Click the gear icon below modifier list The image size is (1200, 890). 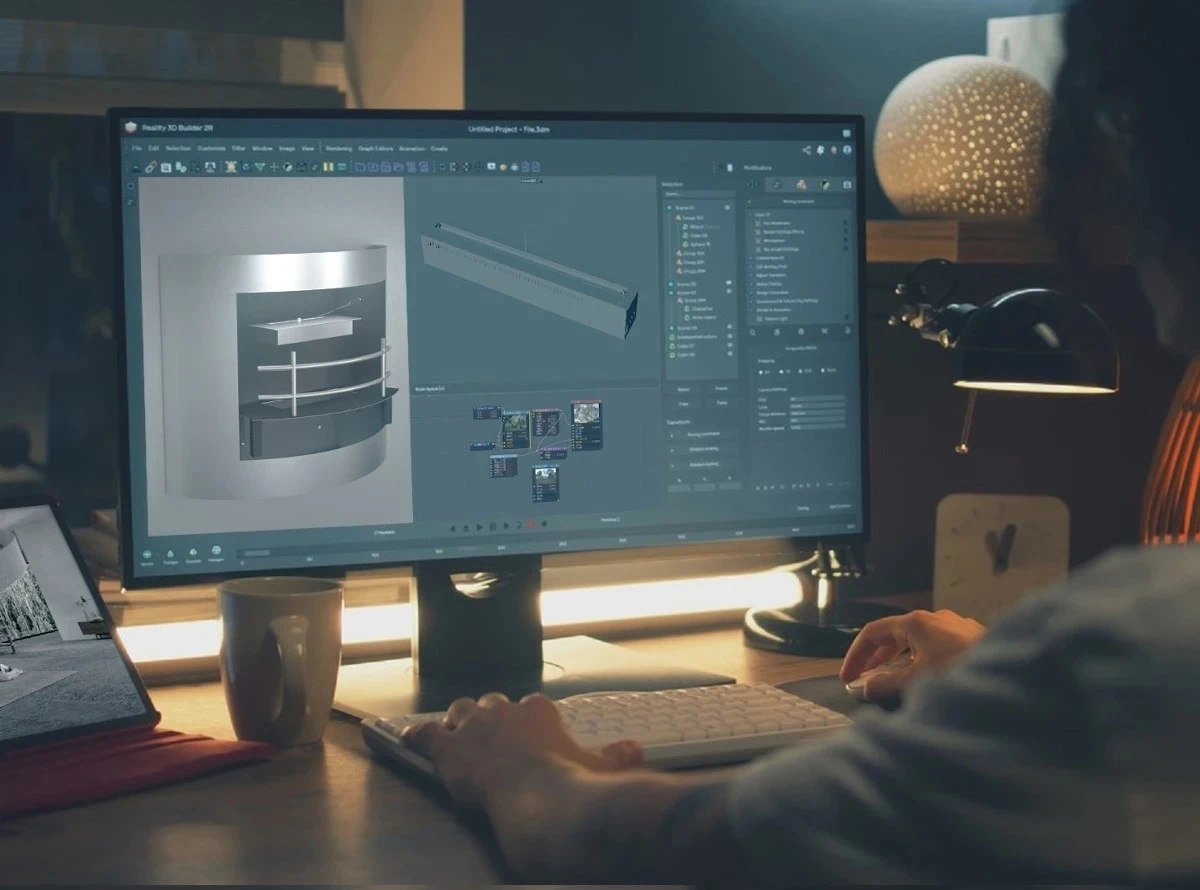801,331
